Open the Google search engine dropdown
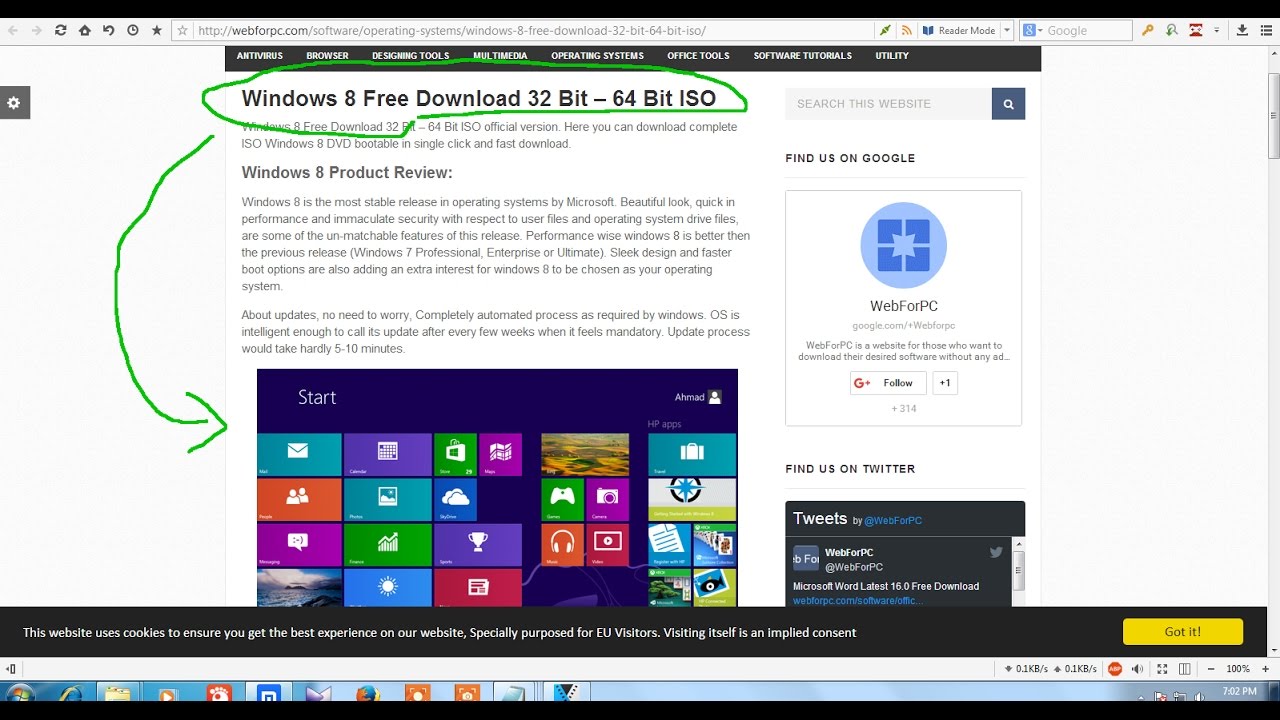 tap(1033, 31)
